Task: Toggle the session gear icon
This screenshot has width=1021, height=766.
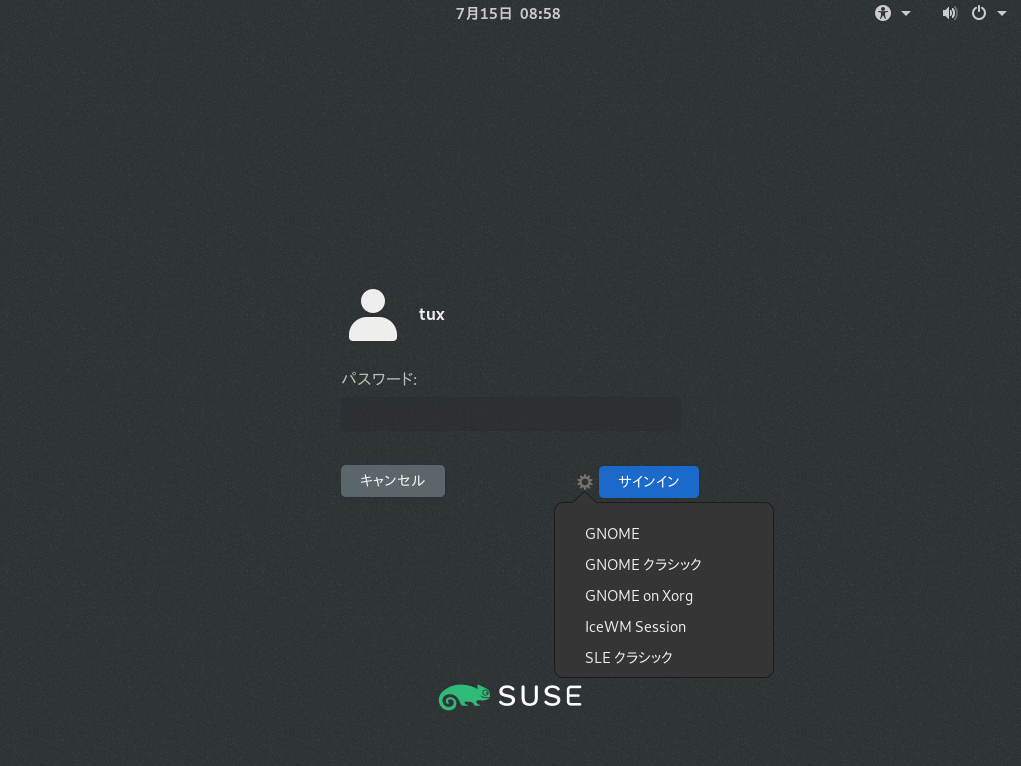Action: click(x=585, y=481)
